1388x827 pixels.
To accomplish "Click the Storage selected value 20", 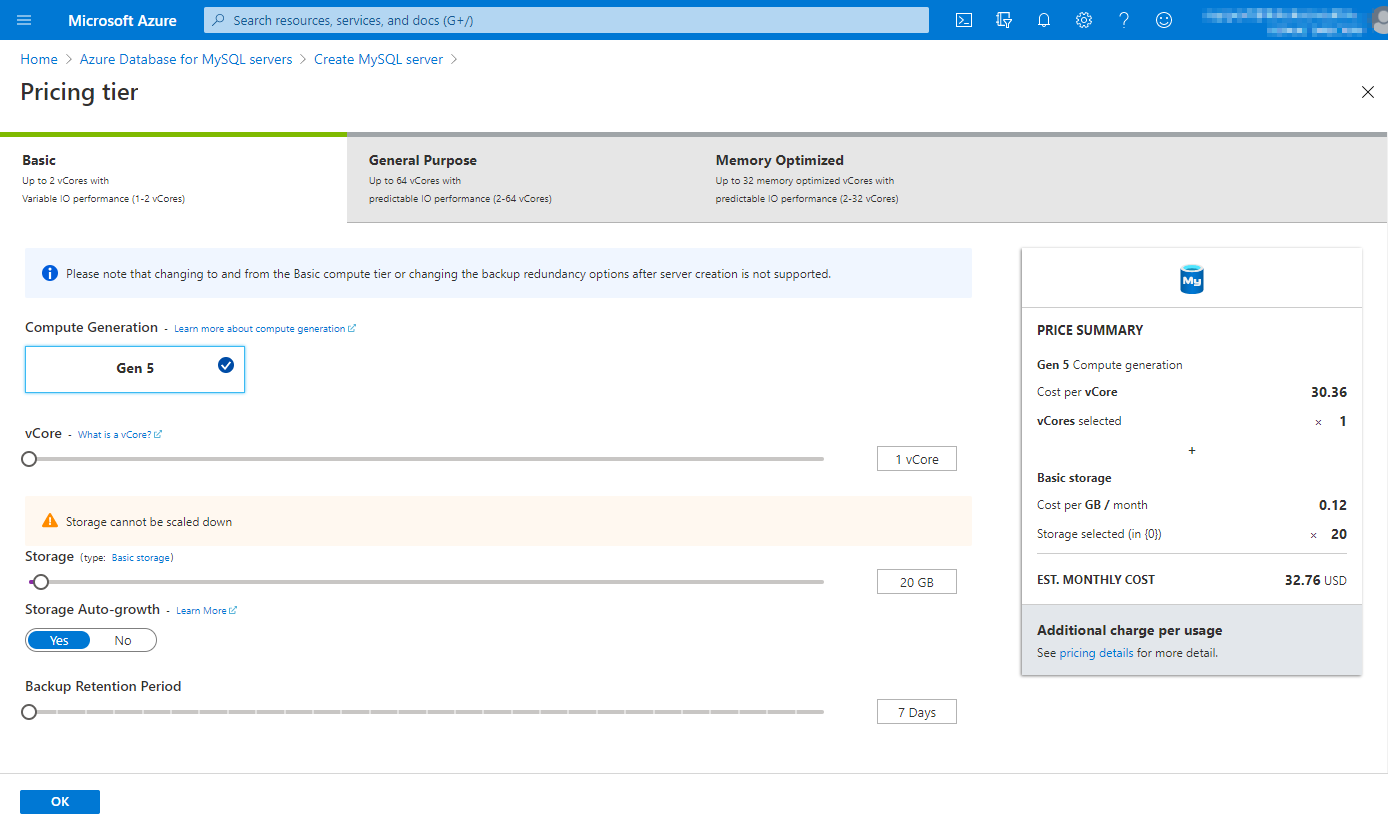I will 1339,534.
